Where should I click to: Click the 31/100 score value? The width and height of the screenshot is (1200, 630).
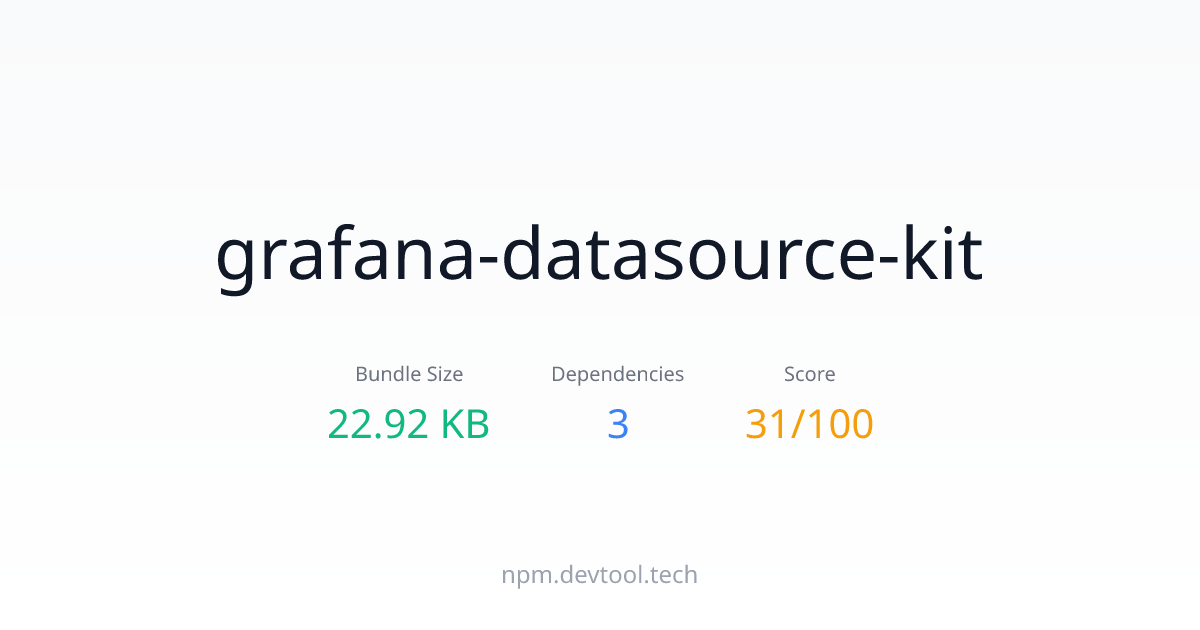click(810, 424)
